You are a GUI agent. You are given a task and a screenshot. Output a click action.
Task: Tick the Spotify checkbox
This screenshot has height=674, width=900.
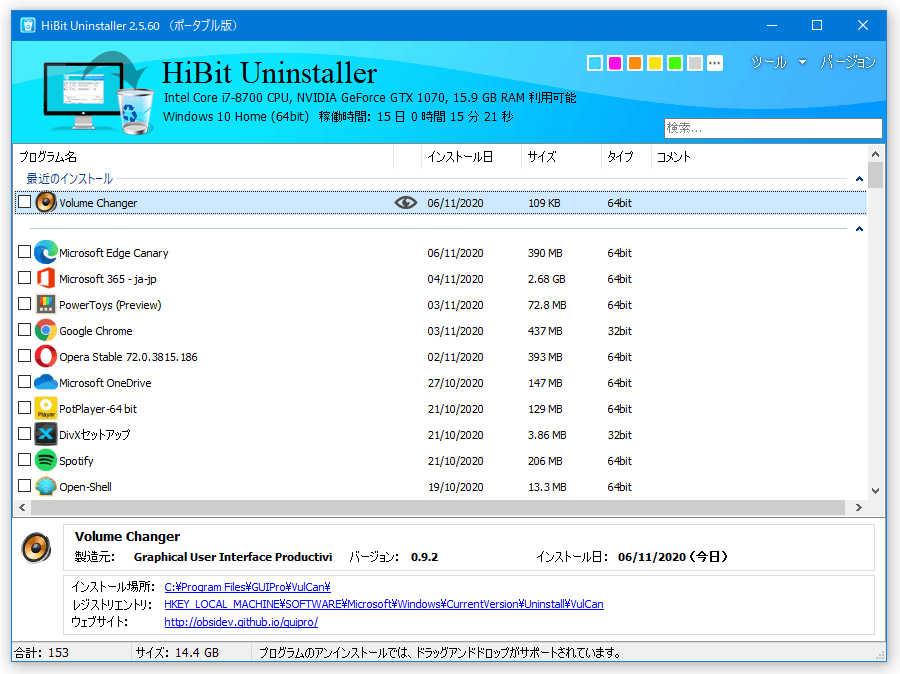[24, 460]
